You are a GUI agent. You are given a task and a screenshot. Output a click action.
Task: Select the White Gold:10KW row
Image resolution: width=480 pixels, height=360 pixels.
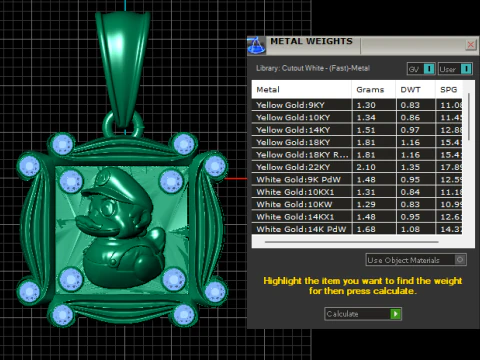pos(357,204)
